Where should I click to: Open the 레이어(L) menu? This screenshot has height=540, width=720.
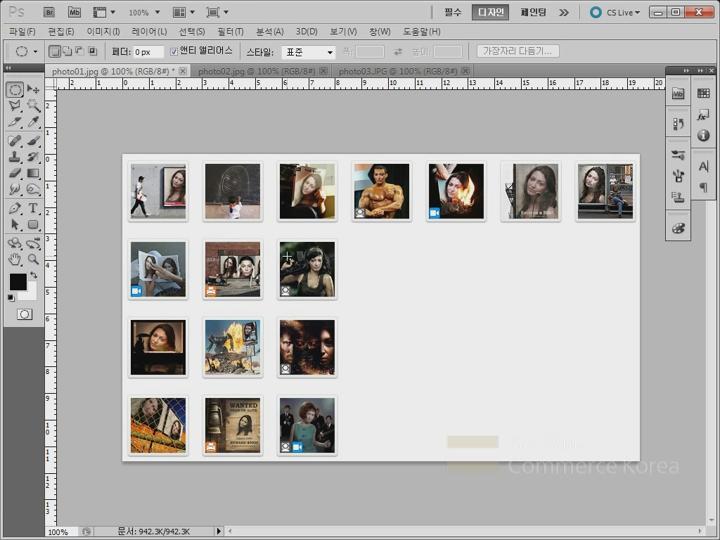[x=149, y=32]
